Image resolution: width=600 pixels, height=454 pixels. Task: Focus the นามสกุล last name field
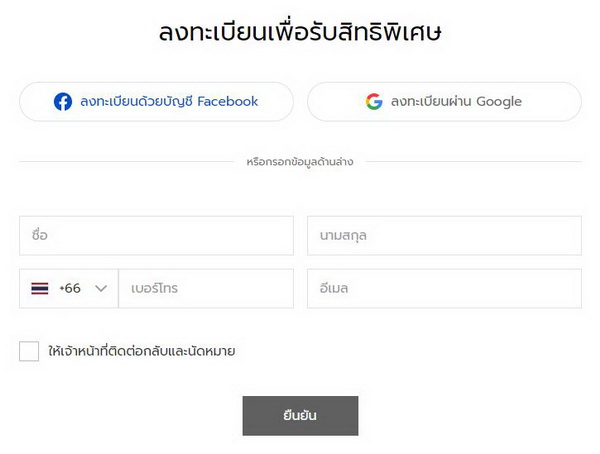click(x=444, y=235)
